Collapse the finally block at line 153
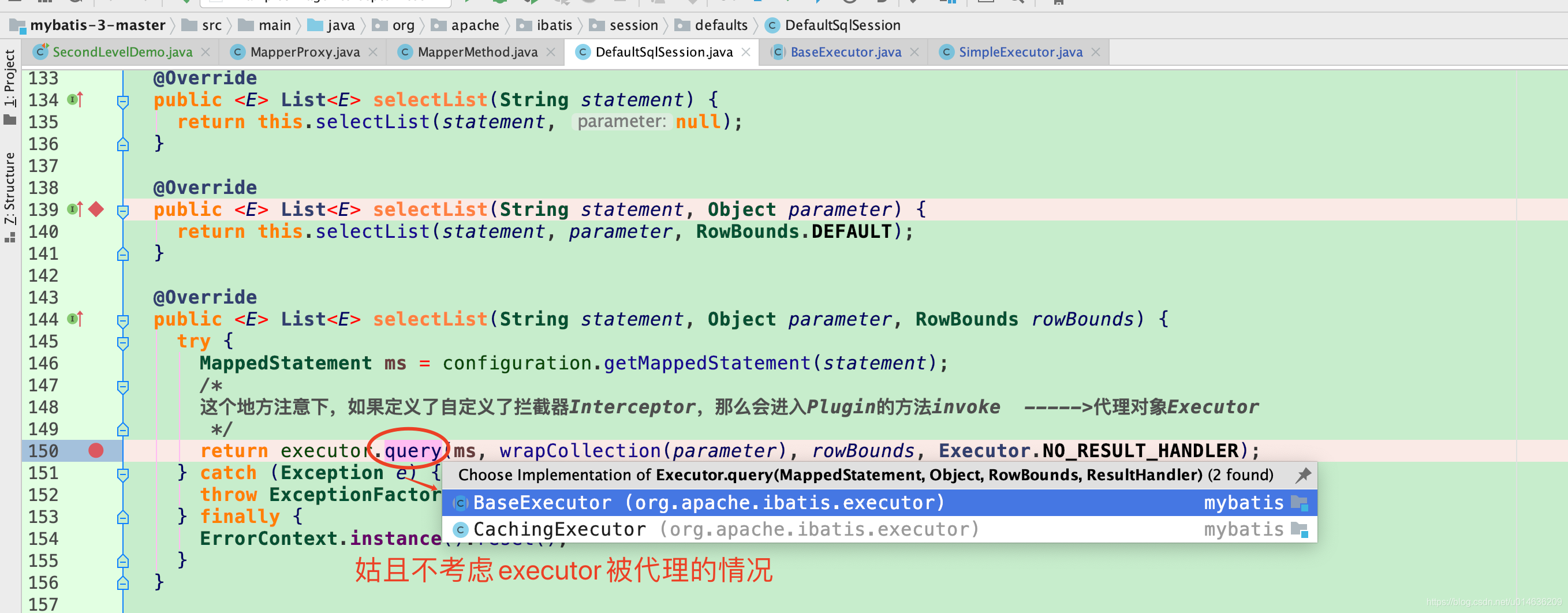This screenshot has width=1568, height=613. click(x=123, y=517)
